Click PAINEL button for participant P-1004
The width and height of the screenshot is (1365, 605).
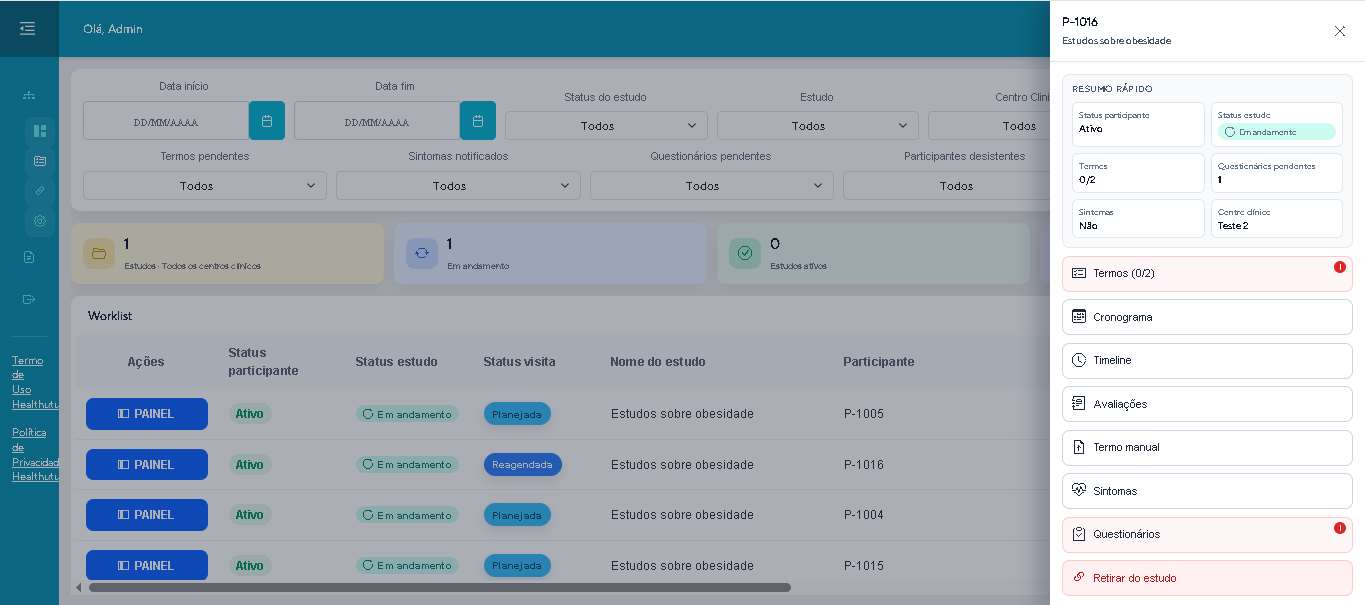pos(147,515)
